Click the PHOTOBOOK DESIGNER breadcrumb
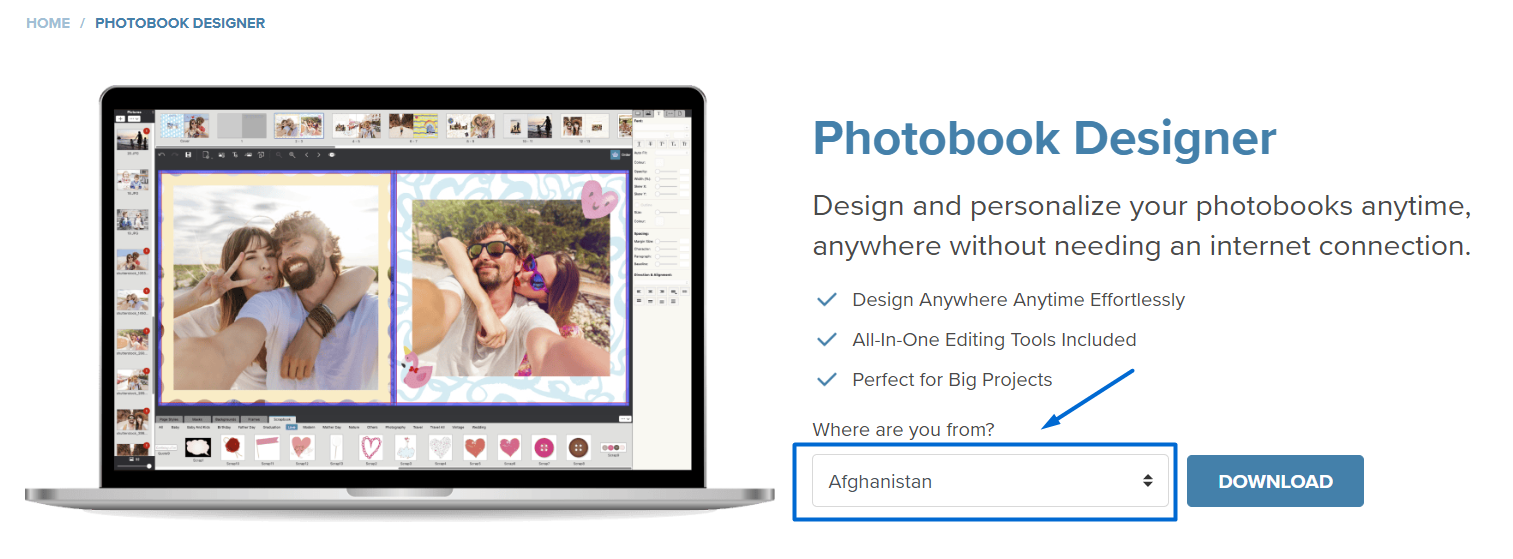This screenshot has height=559, width=1513. click(x=180, y=22)
